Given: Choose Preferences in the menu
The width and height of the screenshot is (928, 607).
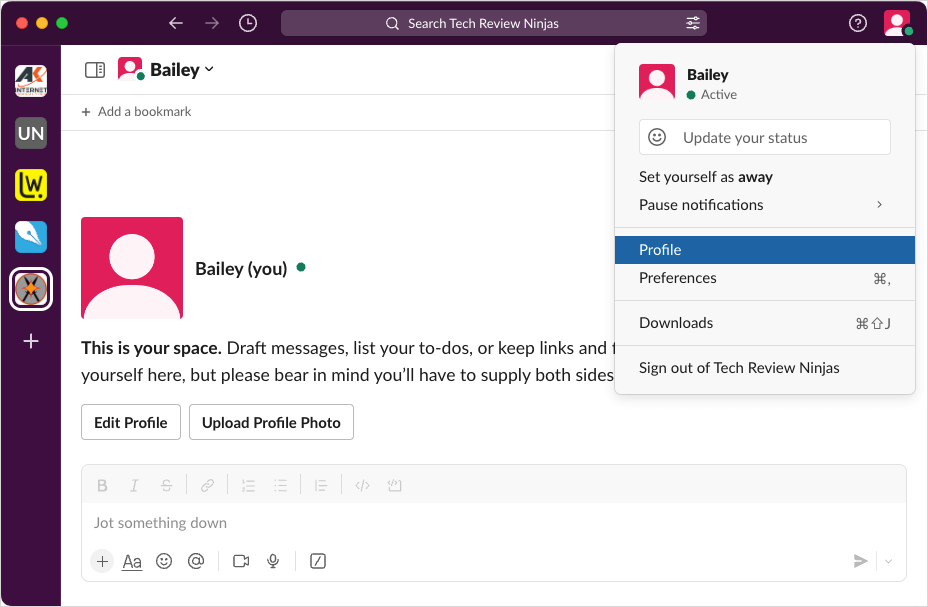Looking at the screenshot, I should coord(678,278).
